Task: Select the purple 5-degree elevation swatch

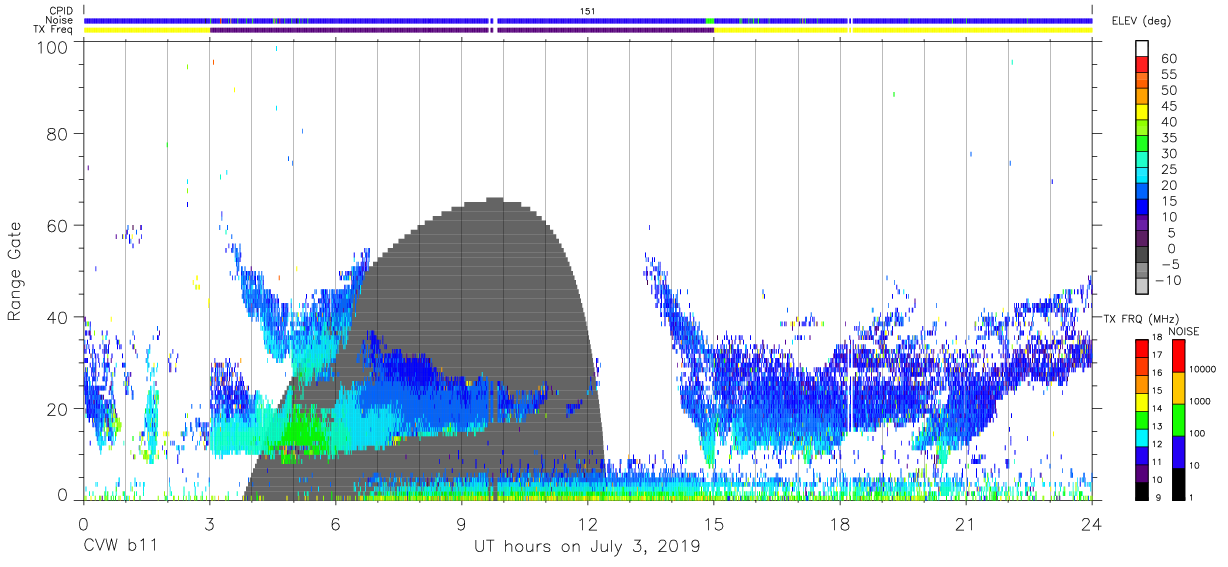Action: 1143,238
